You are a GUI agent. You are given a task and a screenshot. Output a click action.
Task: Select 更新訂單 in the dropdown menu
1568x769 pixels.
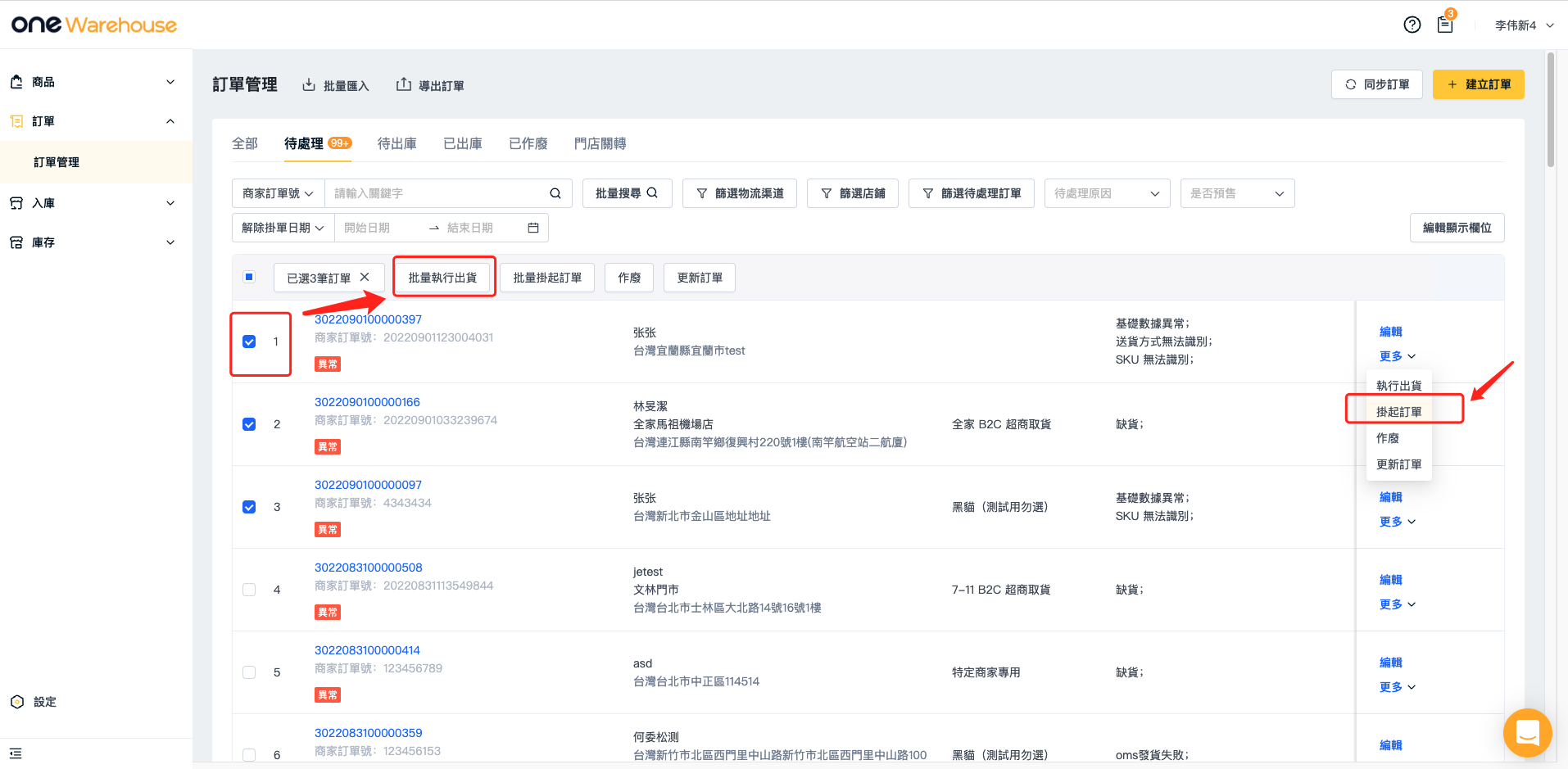pos(1399,464)
